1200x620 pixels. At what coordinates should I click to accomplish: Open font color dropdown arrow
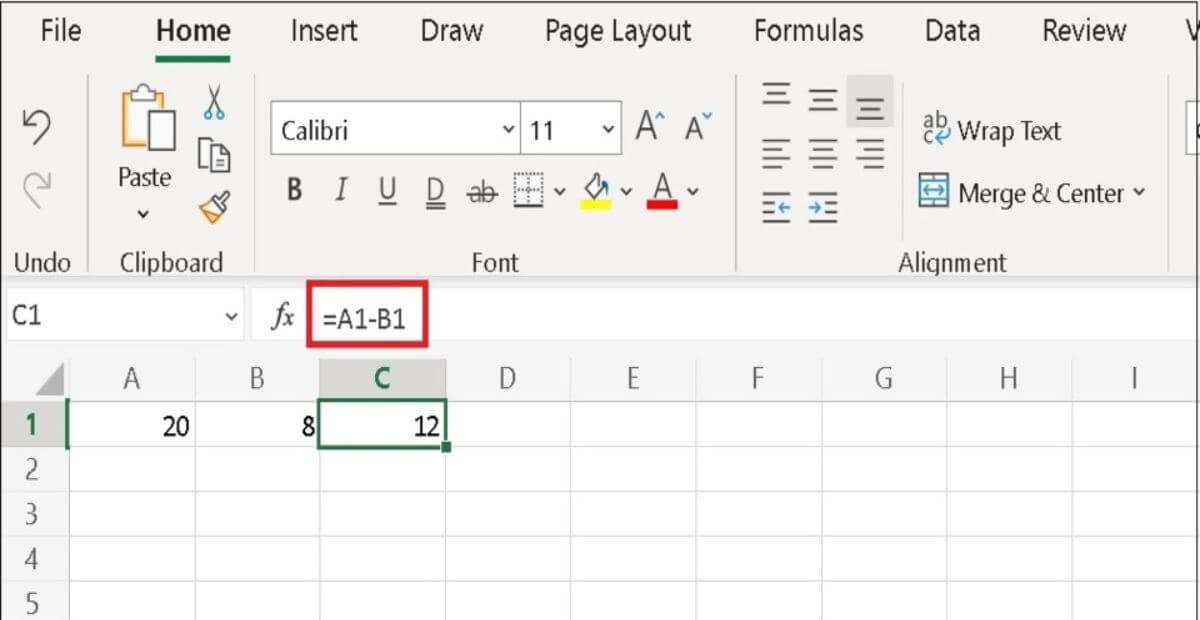tap(692, 191)
